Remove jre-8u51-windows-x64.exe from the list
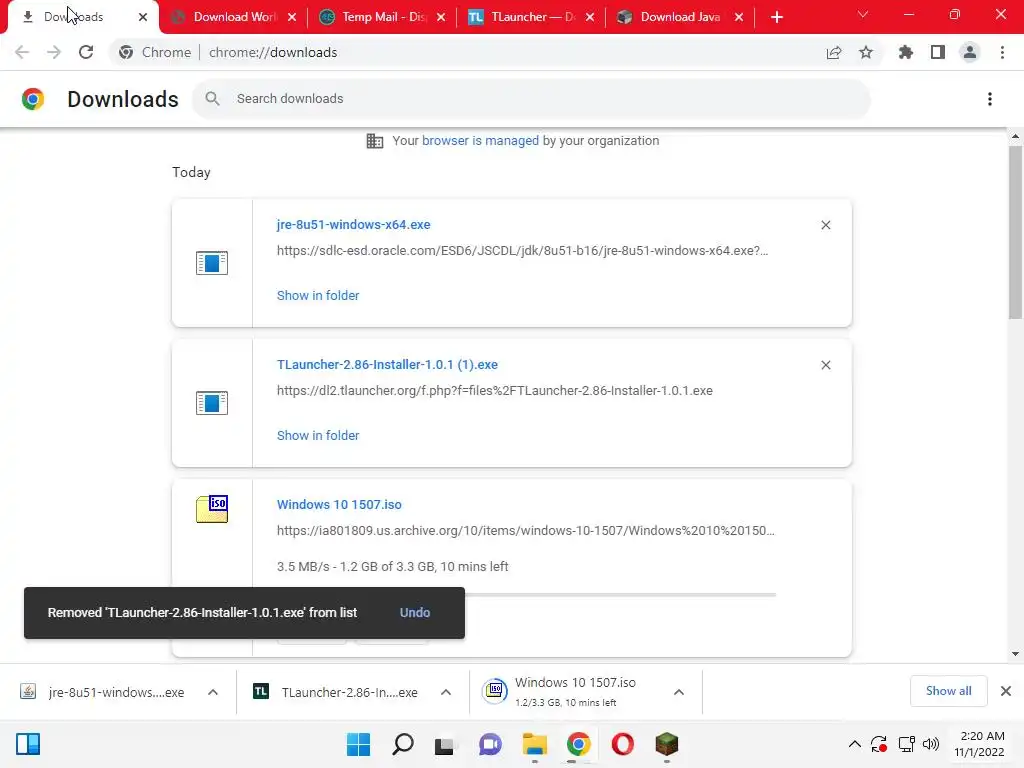1024x768 pixels. (825, 225)
